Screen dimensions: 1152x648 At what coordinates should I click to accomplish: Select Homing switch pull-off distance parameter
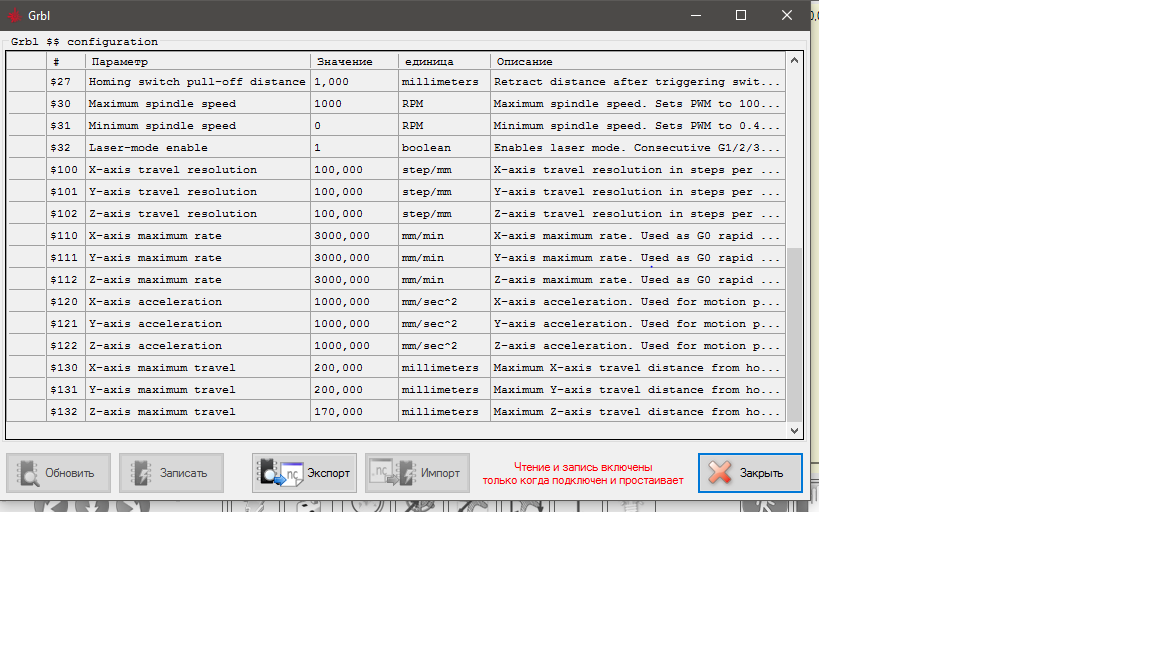[198, 82]
